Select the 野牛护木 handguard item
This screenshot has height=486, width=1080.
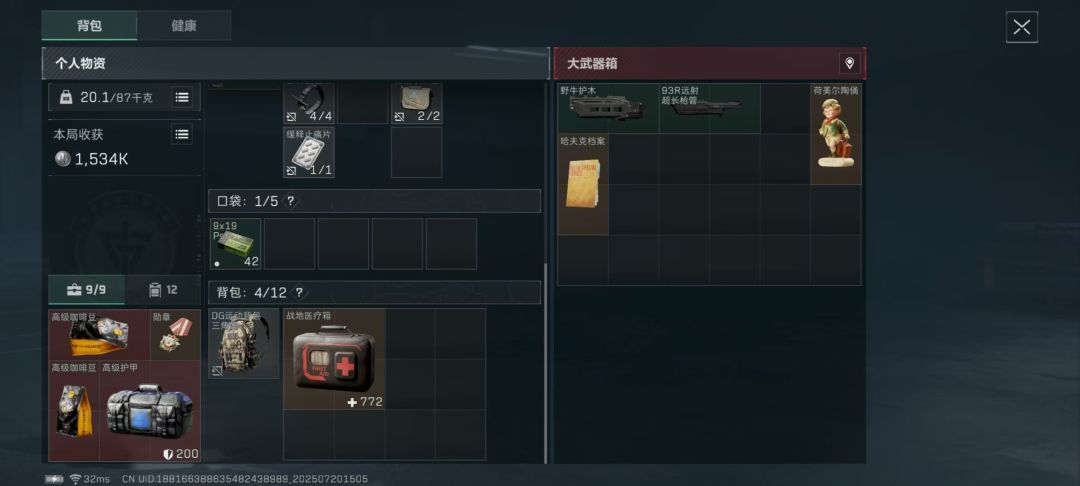point(608,109)
